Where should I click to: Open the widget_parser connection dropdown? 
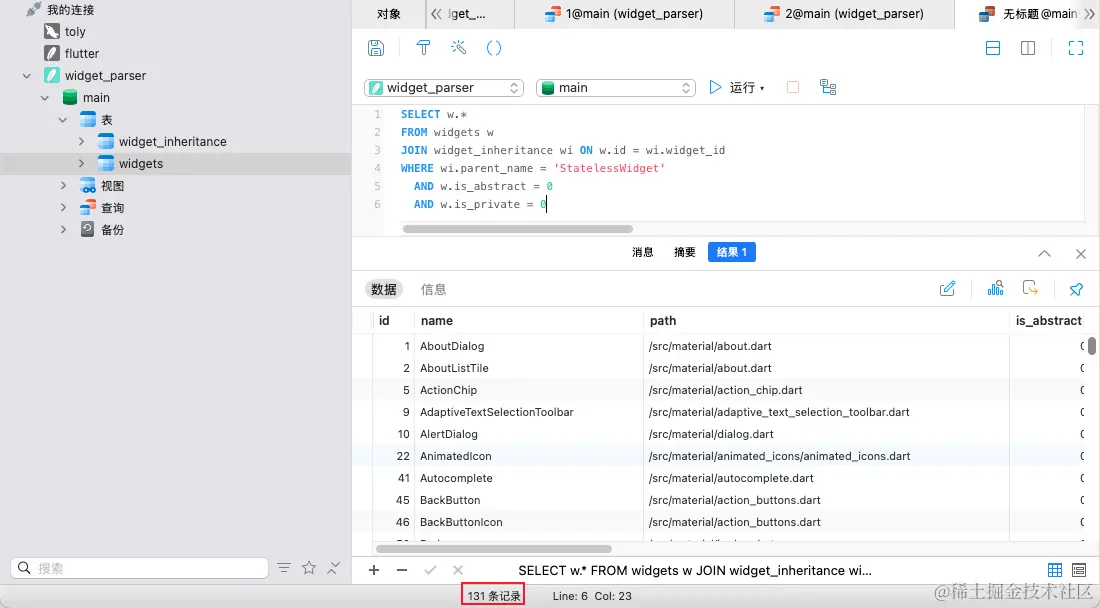pos(444,88)
